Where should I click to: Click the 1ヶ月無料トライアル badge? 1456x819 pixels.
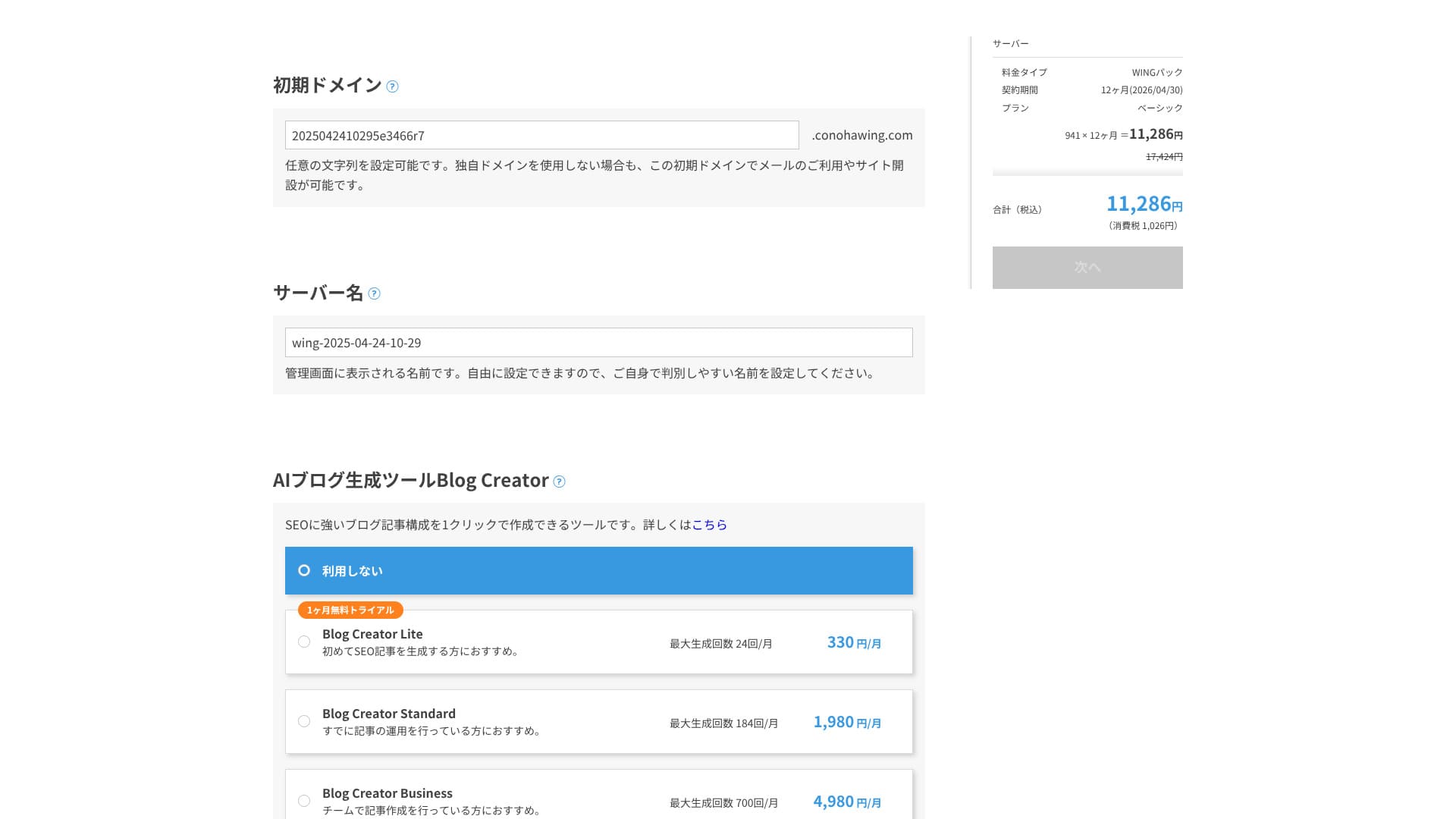pyautogui.click(x=350, y=610)
